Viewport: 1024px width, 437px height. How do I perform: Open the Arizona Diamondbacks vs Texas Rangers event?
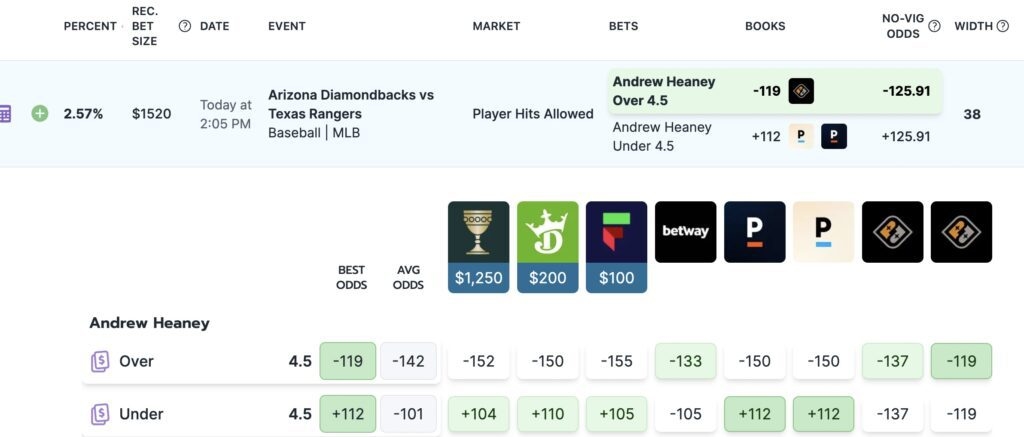351,104
